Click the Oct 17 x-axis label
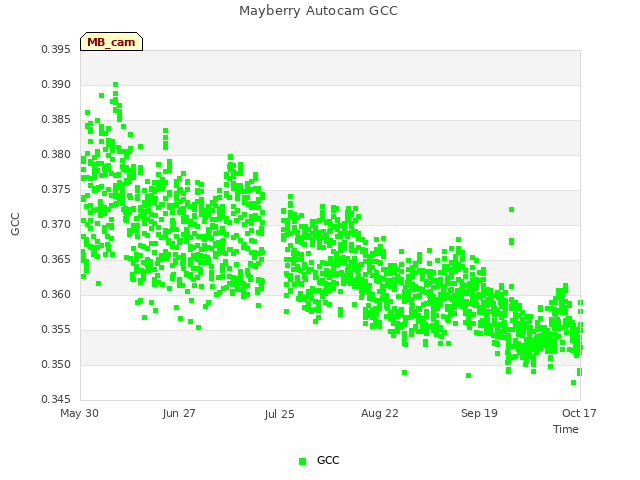640x480 pixels. pos(579,413)
